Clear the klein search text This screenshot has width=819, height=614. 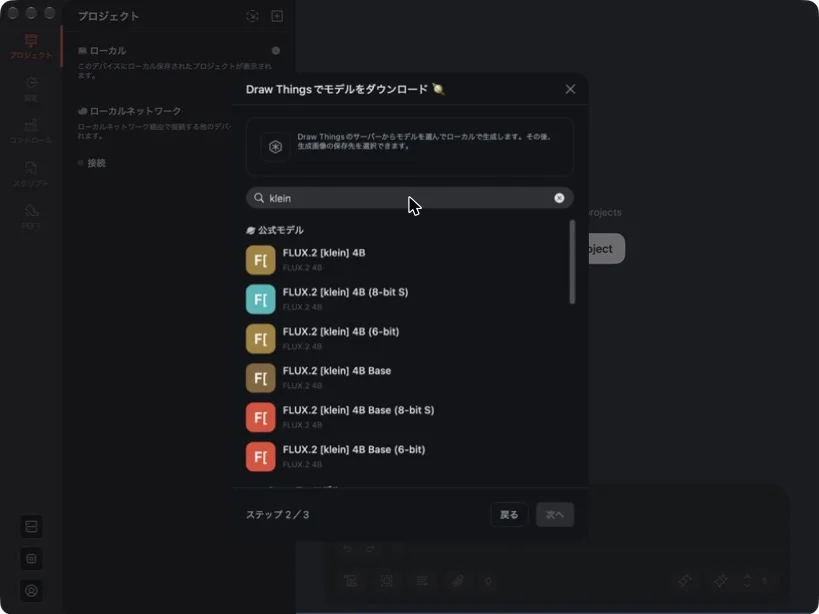tap(559, 198)
